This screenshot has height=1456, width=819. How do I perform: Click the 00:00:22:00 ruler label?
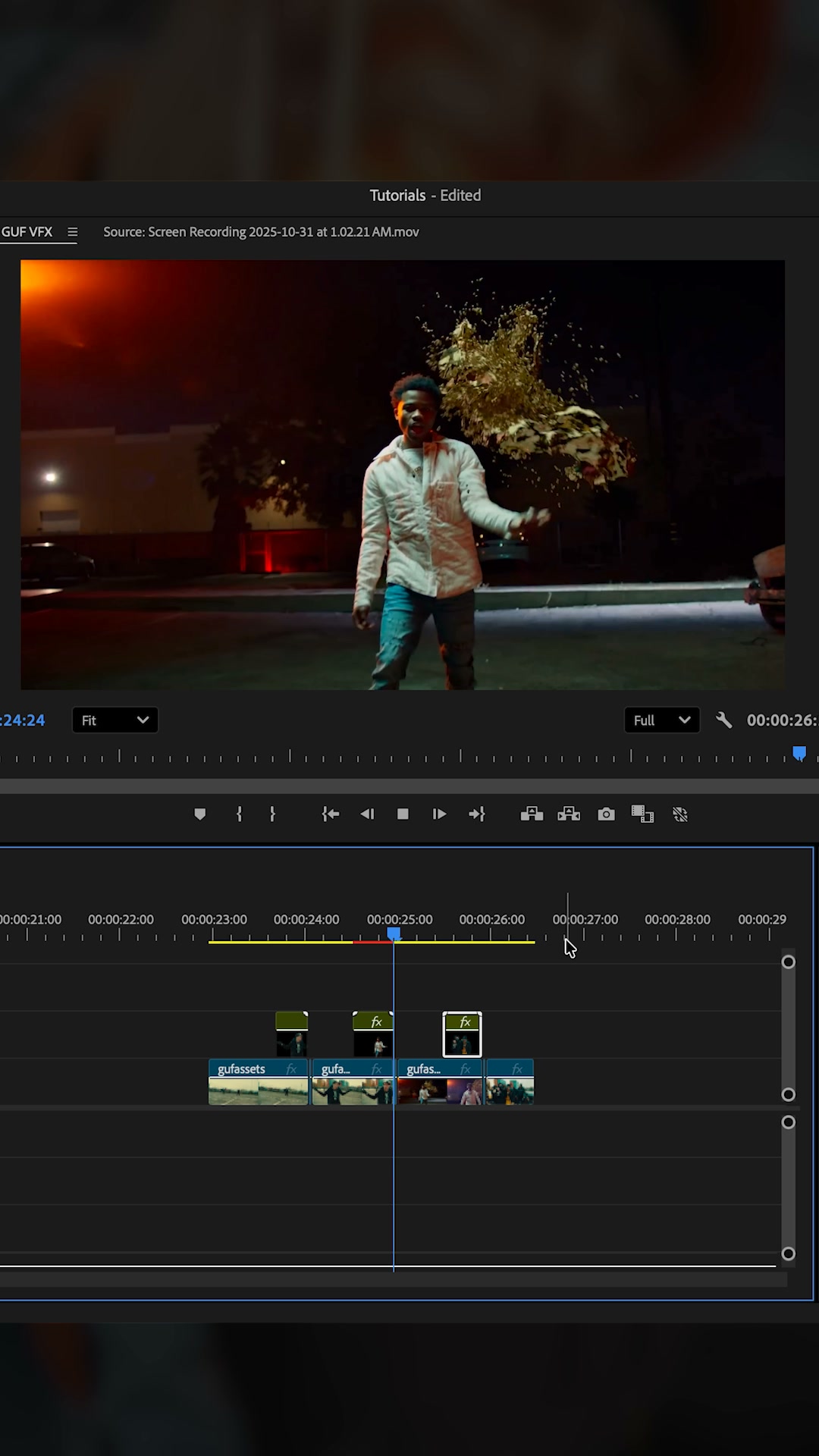(121, 919)
